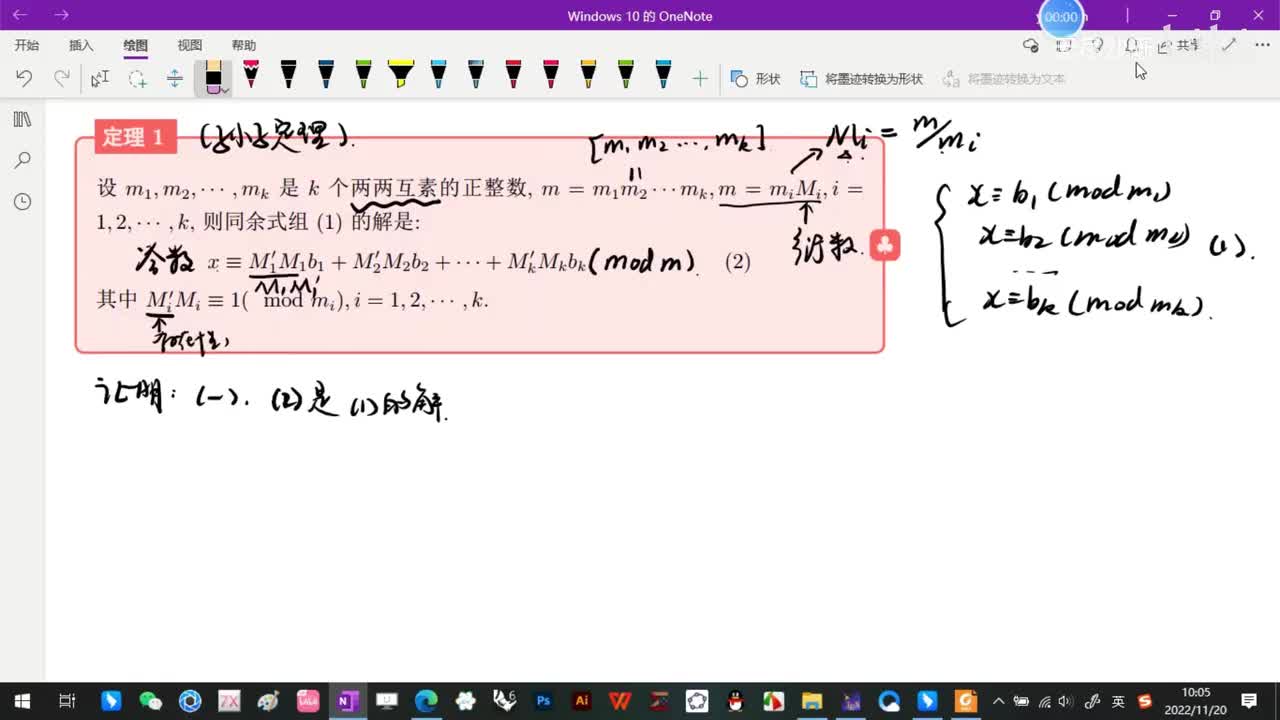
Task: Open search from the left sidebar
Action: coord(22,160)
